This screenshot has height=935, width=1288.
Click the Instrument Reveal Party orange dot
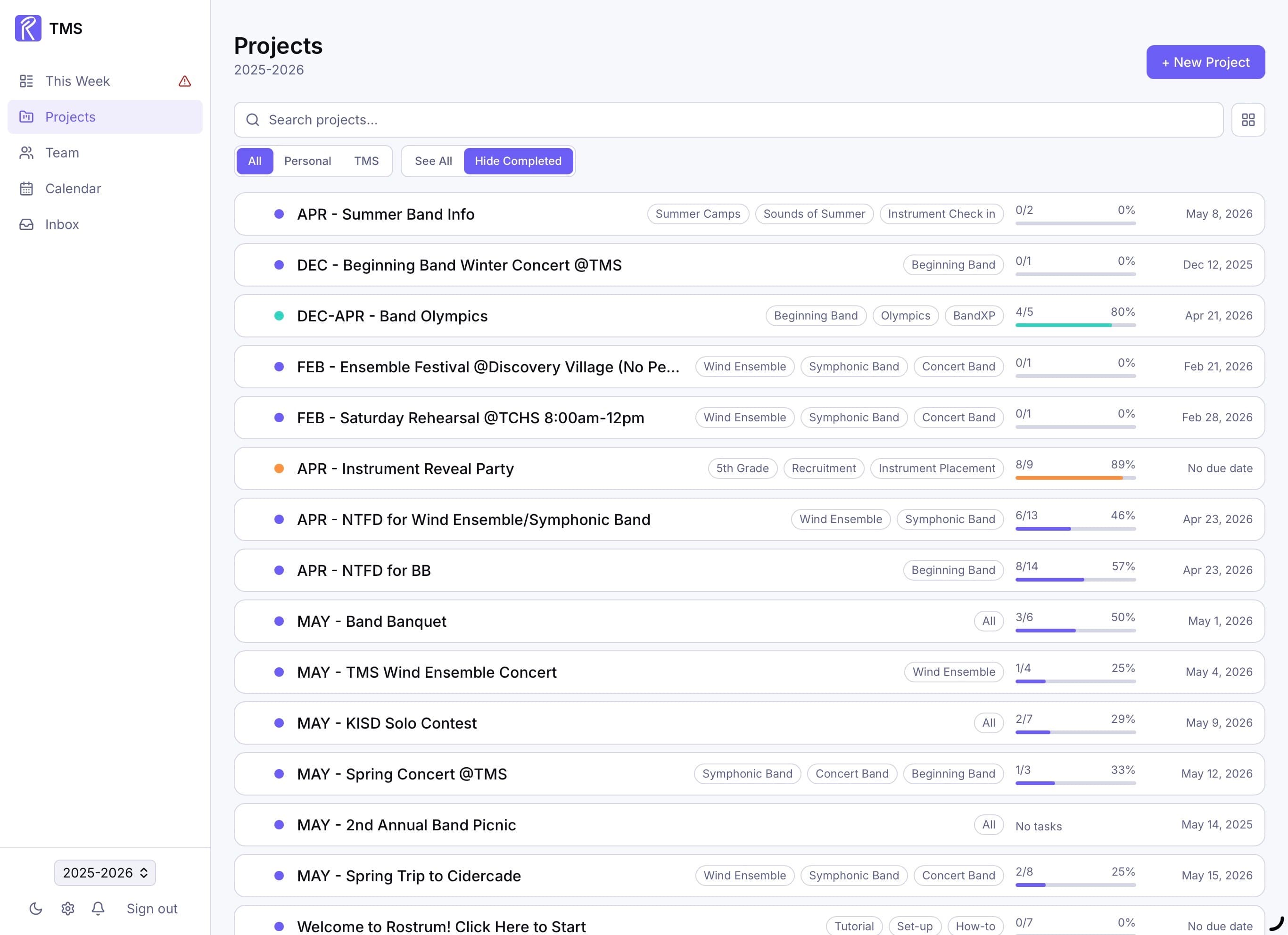pos(279,468)
